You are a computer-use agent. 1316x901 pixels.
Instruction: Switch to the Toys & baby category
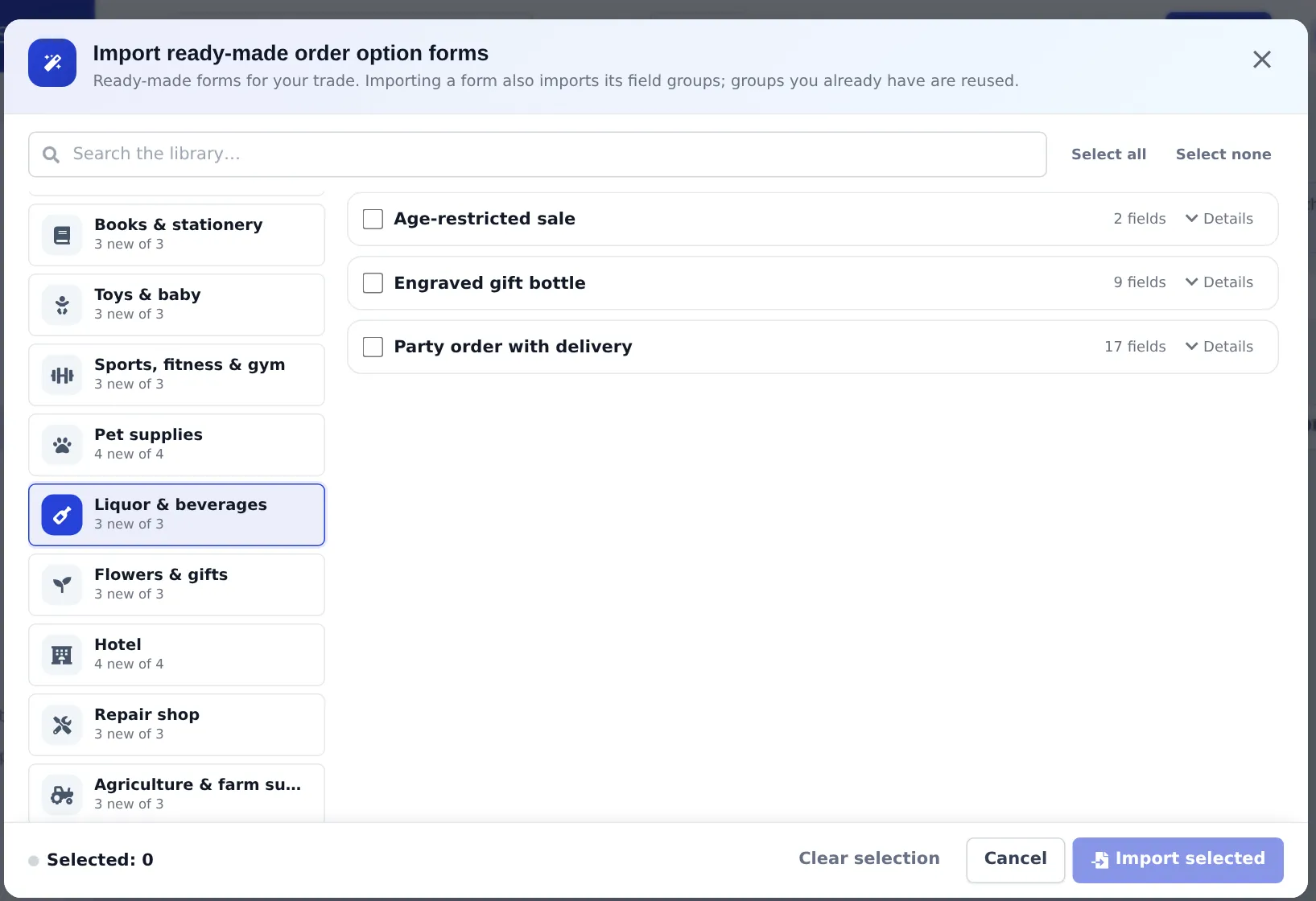pyautogui.click(x=176, y=305)
